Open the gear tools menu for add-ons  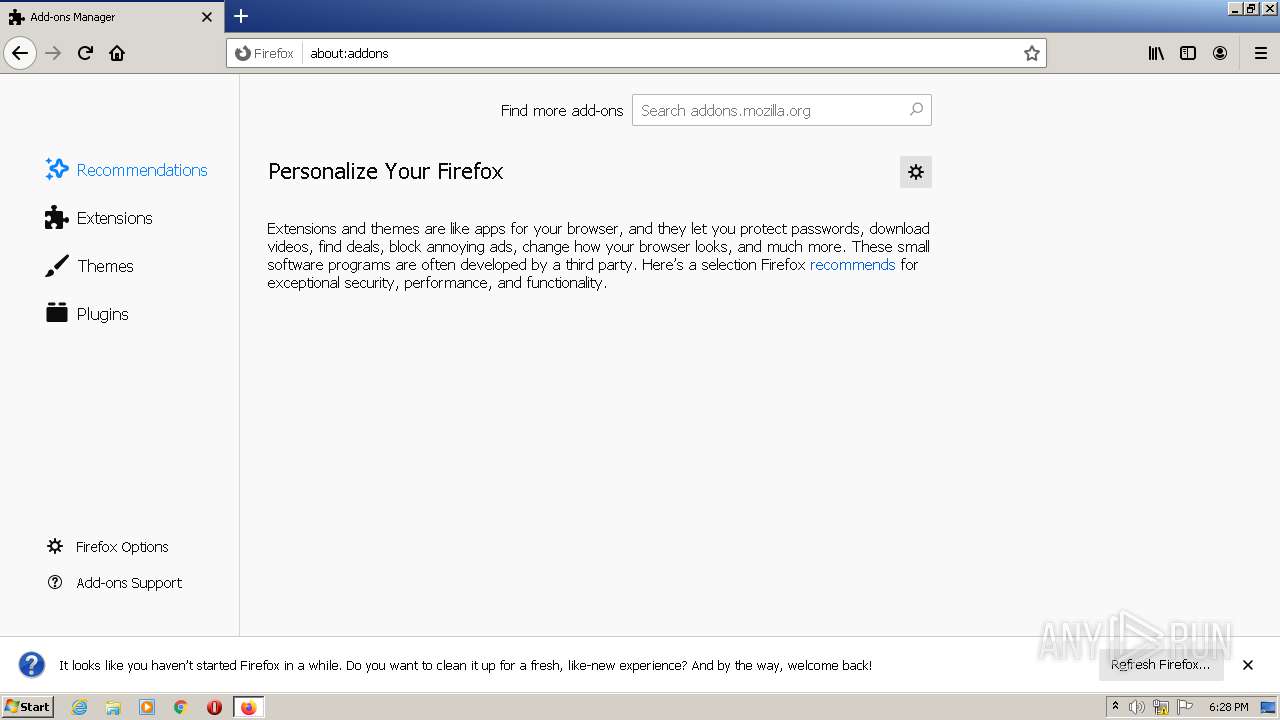[x=916, y=172]
